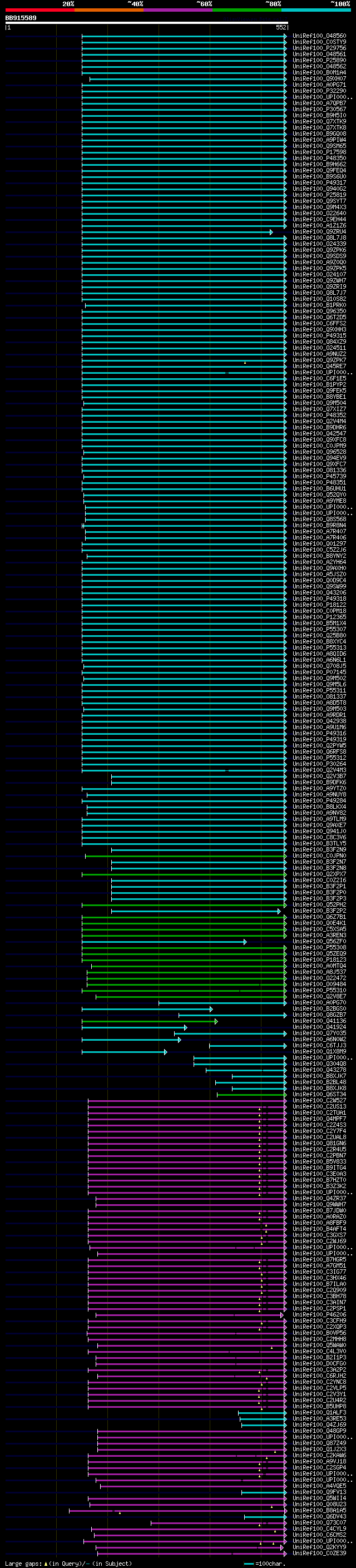This screenshot has width=356, height=1568.
Task: Click the cyan alignment bar for UniRef100_Q9FV13
Action: click(x=264, y=1492)
